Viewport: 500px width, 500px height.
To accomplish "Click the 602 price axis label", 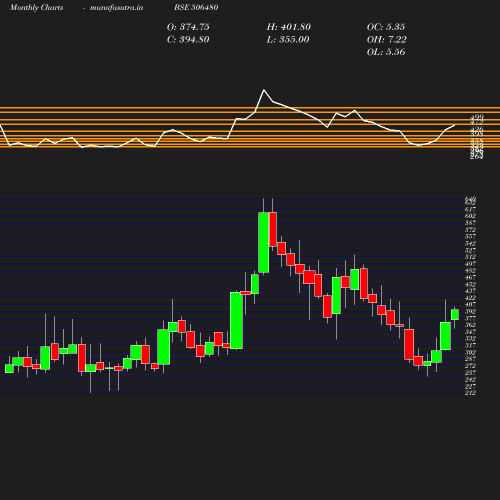I will pyautogui.click(x=470, y=216).
